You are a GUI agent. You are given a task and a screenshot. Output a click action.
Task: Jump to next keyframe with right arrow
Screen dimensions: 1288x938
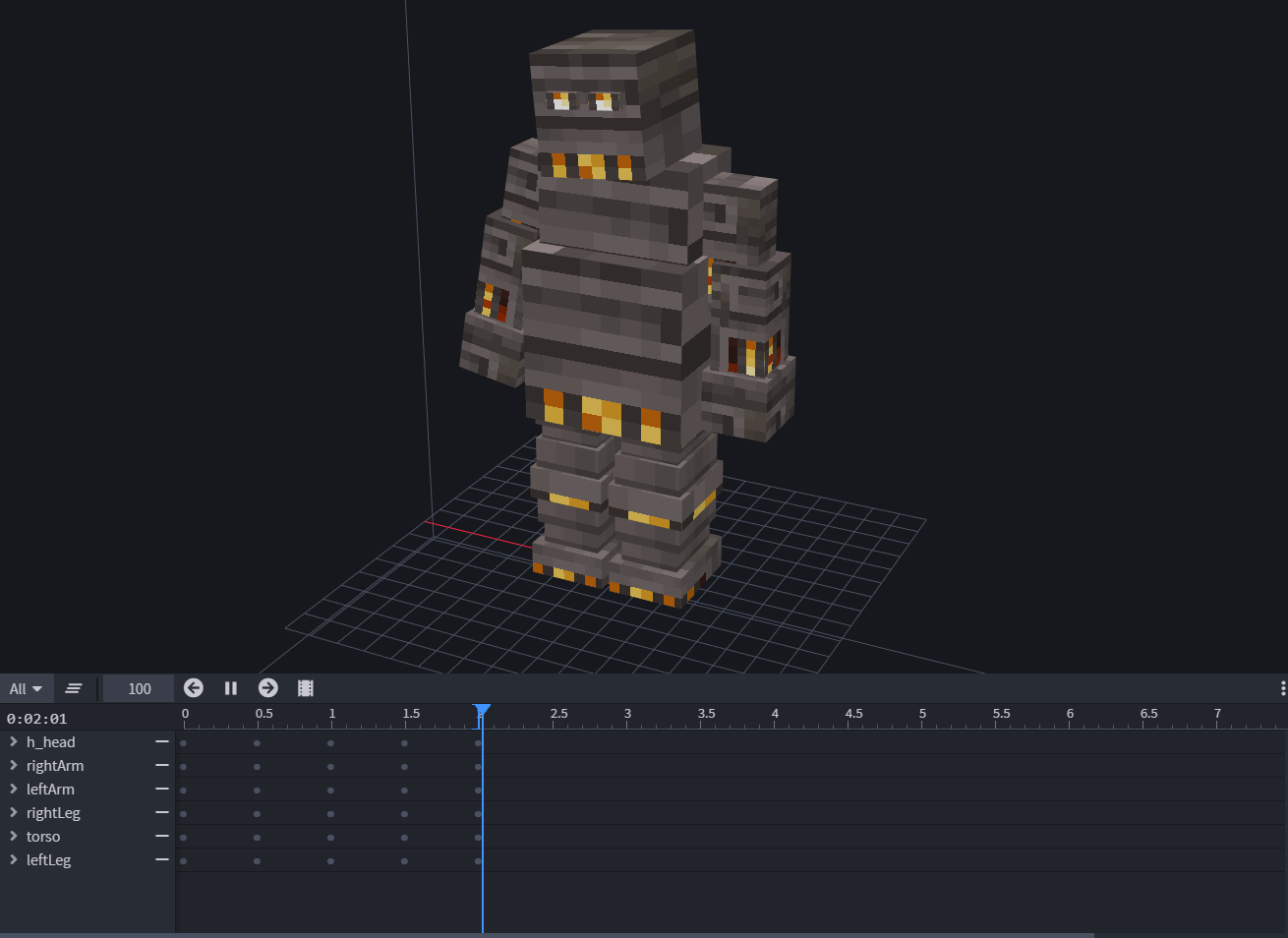point(268,688)
